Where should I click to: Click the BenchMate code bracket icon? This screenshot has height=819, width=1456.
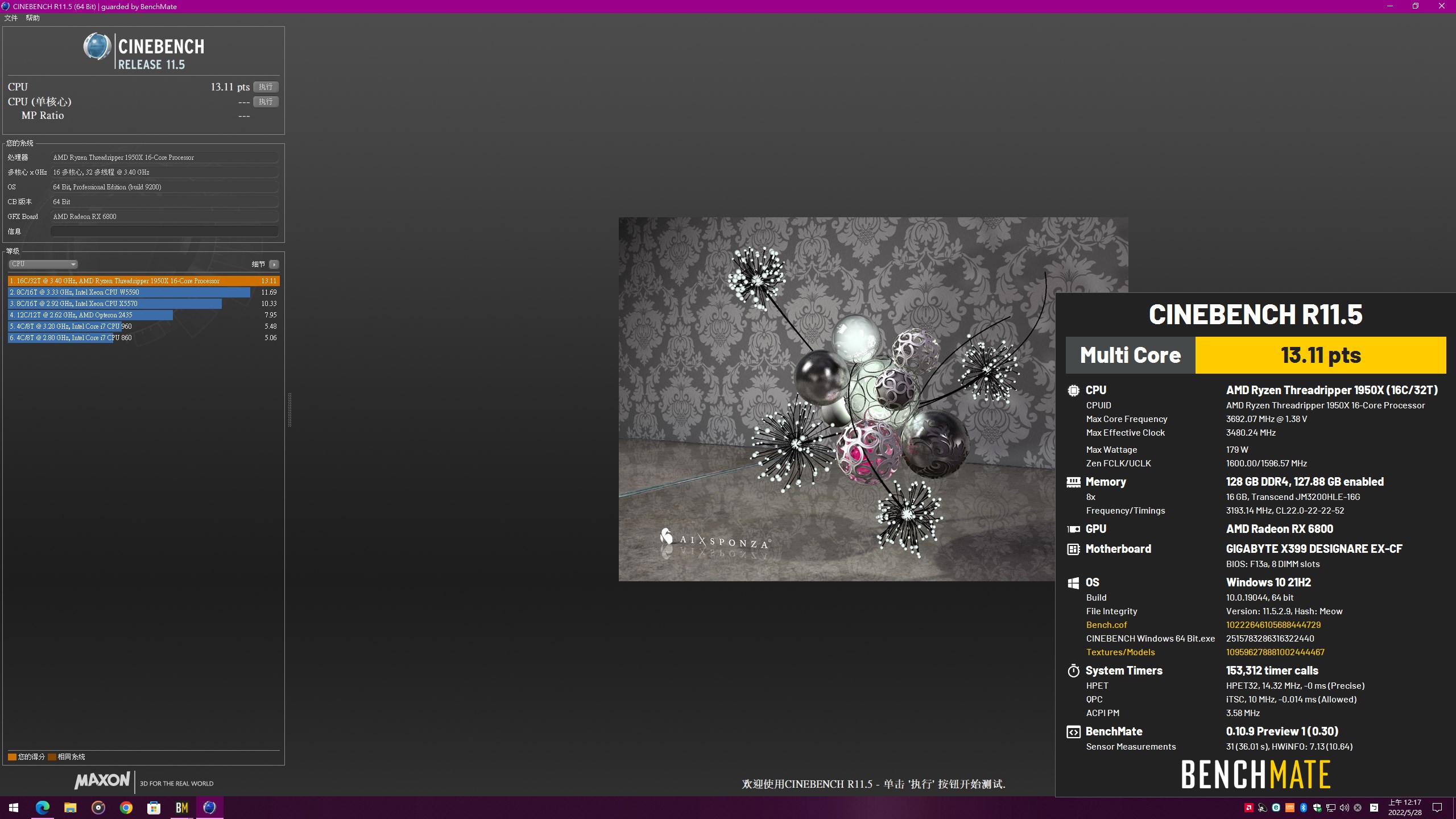tap(1073, 732)
